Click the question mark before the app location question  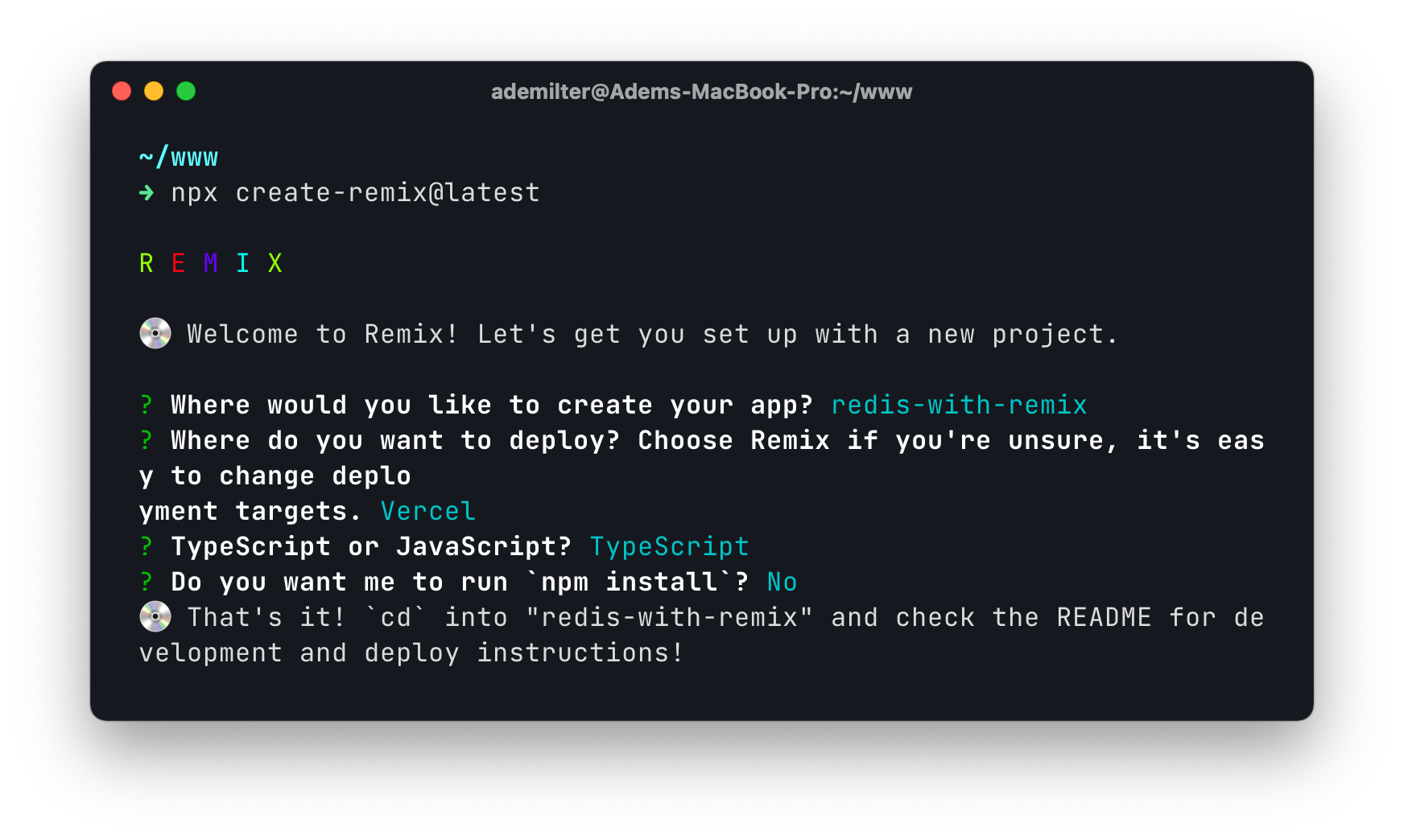[x=146, y=405]
